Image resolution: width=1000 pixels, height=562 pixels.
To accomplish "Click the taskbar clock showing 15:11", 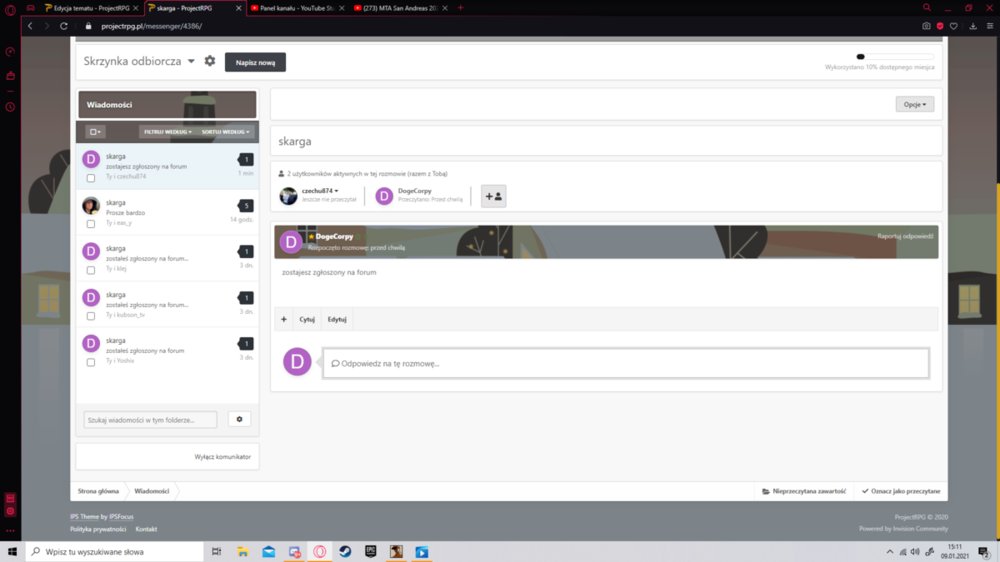I will point(955,552).
